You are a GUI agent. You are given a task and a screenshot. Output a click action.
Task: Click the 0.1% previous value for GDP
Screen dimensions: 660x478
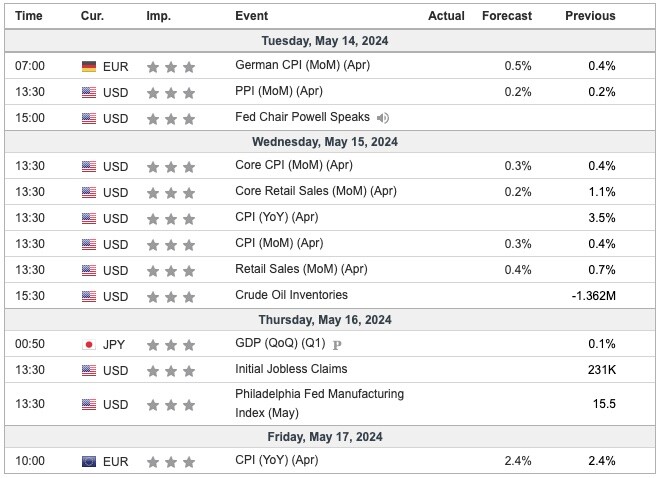(602, 344)
